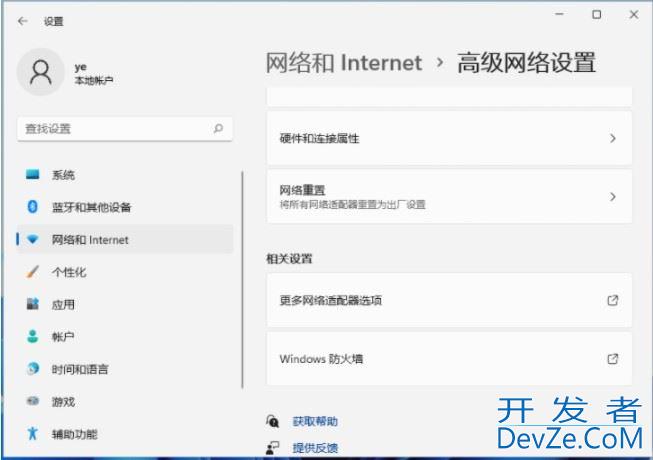Screen dimensions: 653x460
Task: Expand 硬件和连接属性 chevron arrow
Action: pyautogui.click(x=613, y=138)
